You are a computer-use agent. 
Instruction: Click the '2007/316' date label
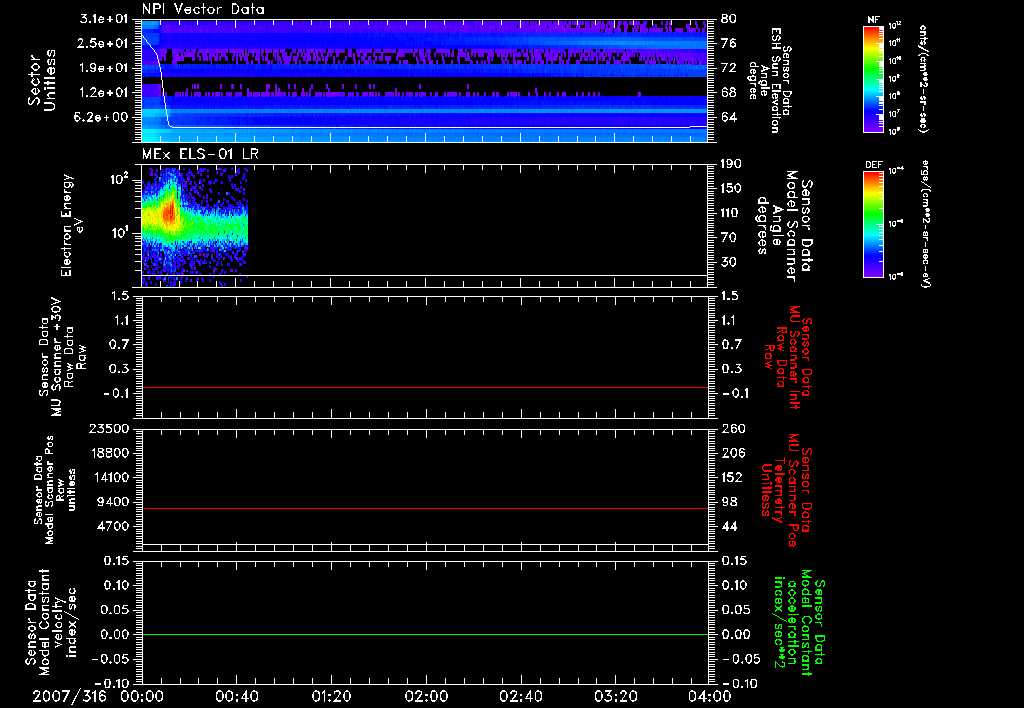[x=69, y=697]
